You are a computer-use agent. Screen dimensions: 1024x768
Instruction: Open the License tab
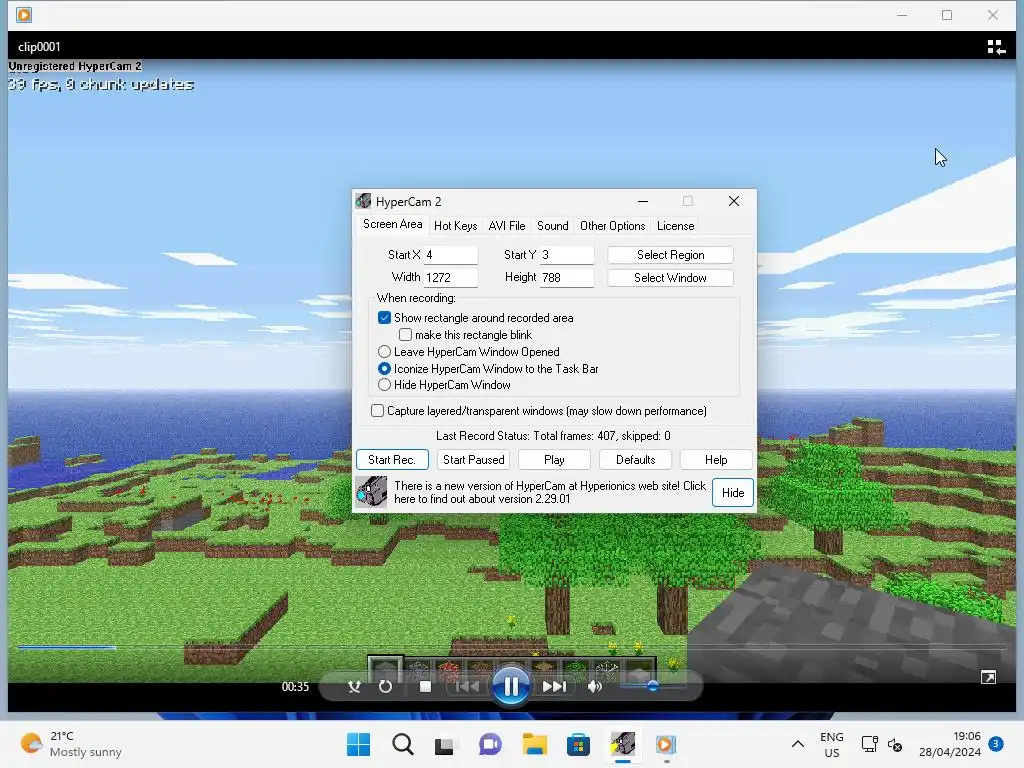(675, 226)
